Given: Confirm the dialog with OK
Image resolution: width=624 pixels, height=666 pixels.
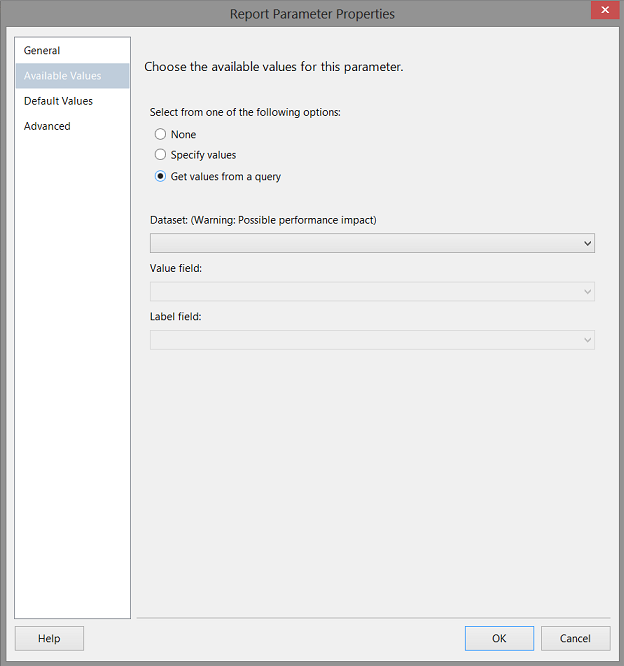Looking at the screenshot, I should point(499,639).
